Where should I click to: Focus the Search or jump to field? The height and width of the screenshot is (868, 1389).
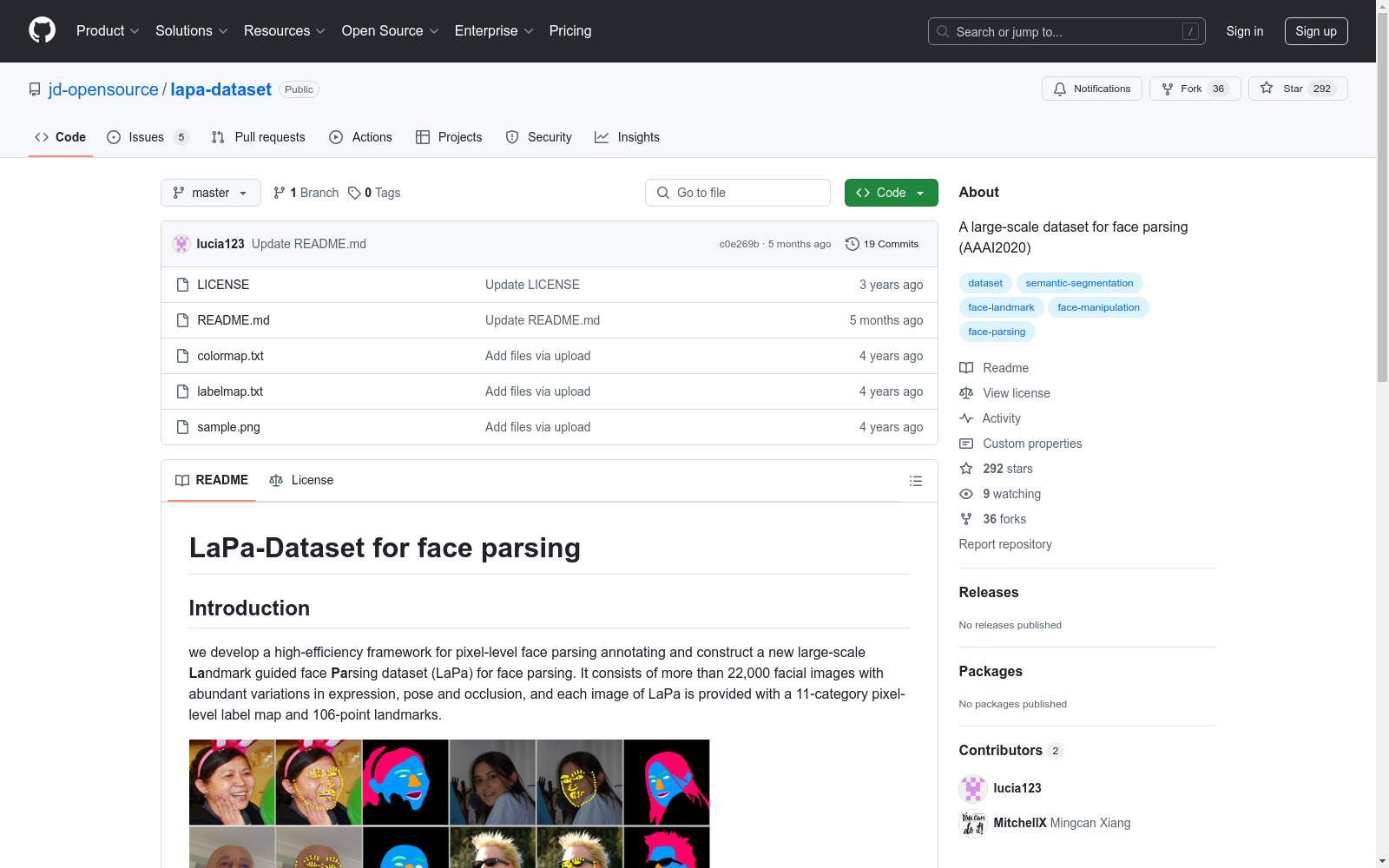click(x=1066, y=31)
